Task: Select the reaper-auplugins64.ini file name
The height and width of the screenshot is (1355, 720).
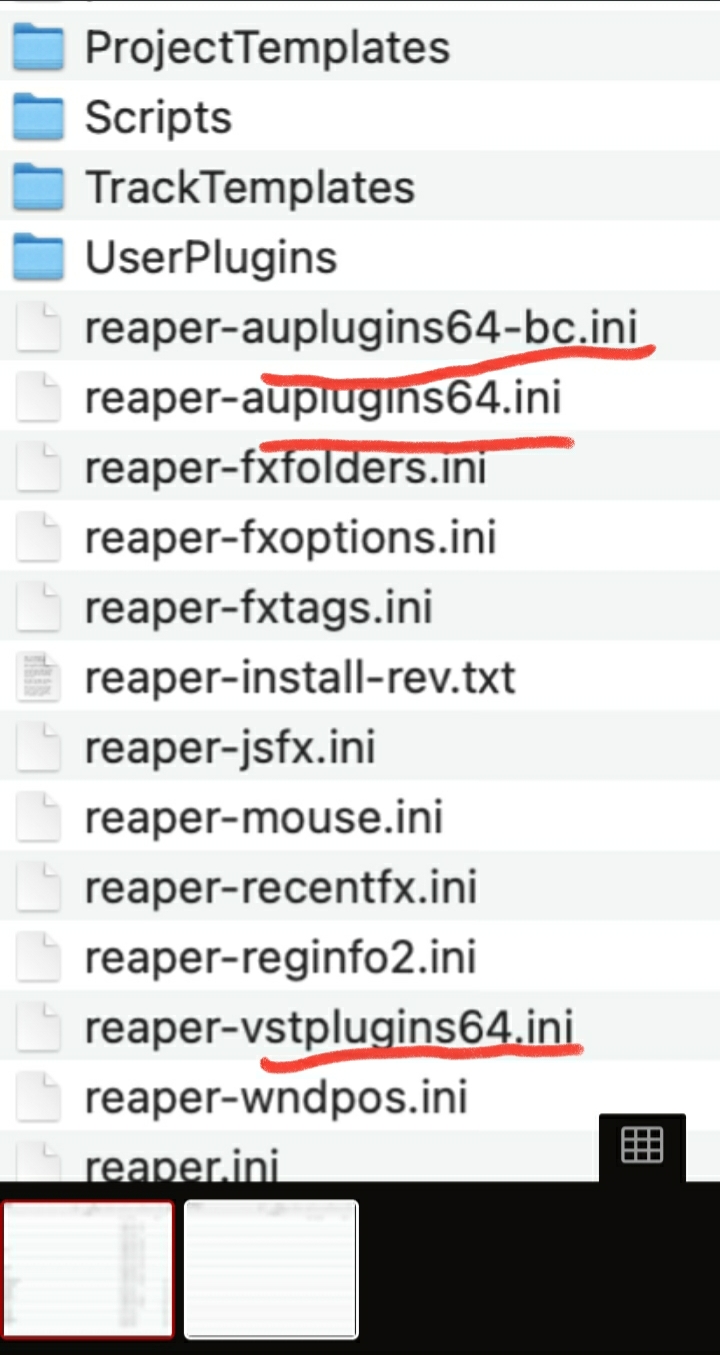Action: click(323, 399)
